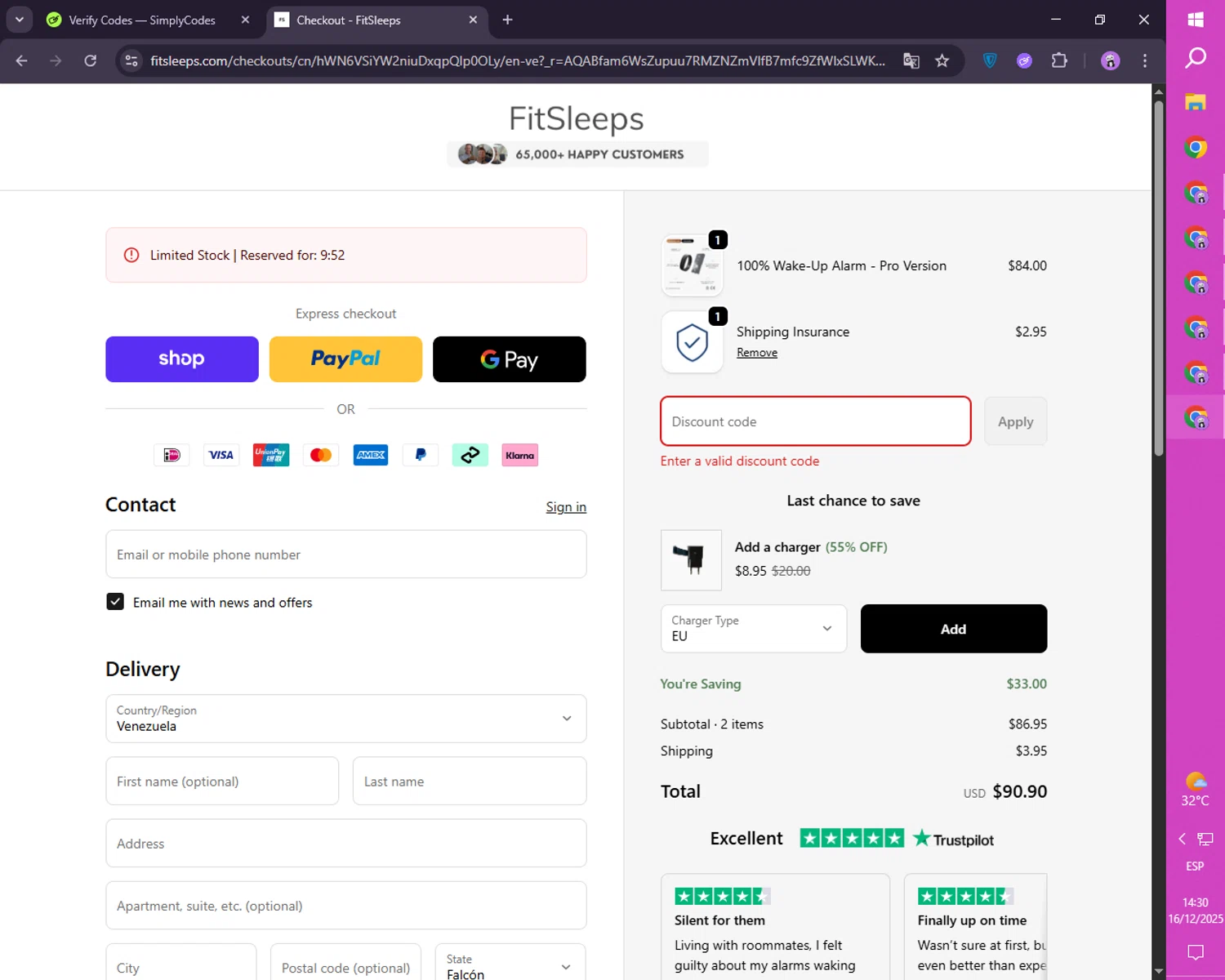The height and width of the screenshot is (980, 1225).
Task: Add the charger to the order
Action: [x=954, y=629]
